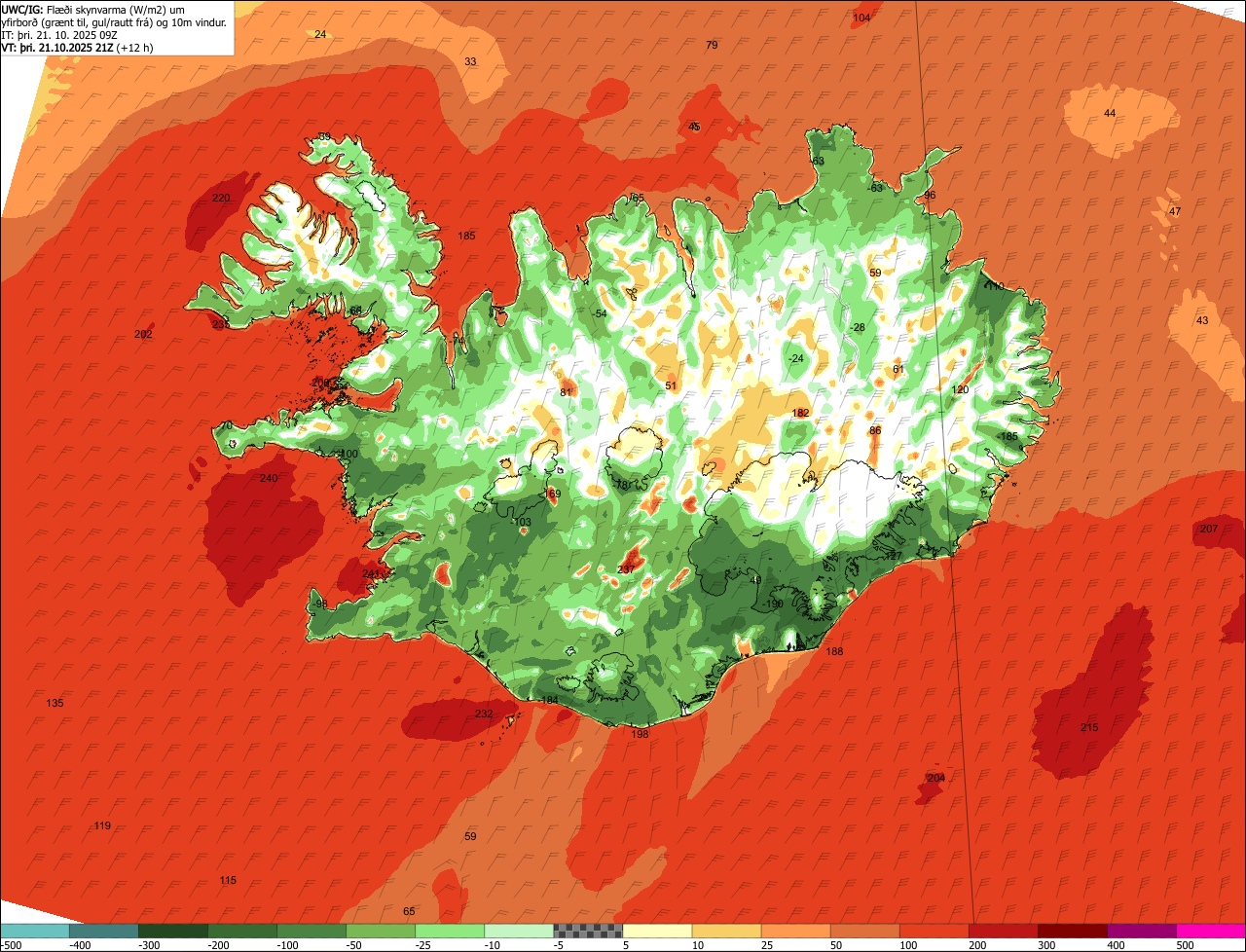Screen dimensions: 1246x952
Task: Click the sea value 220 off Westfjords
Action: pyautogui.click(x=221, y=198)
